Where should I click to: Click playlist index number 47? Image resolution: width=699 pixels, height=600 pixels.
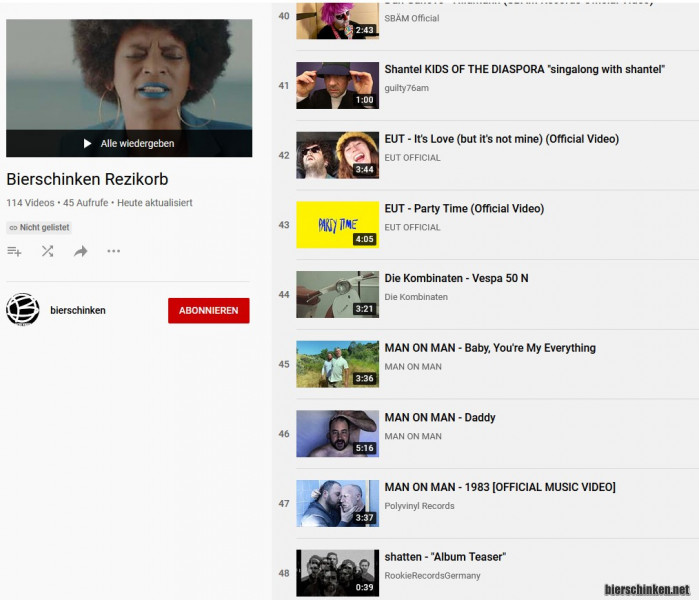284,504
